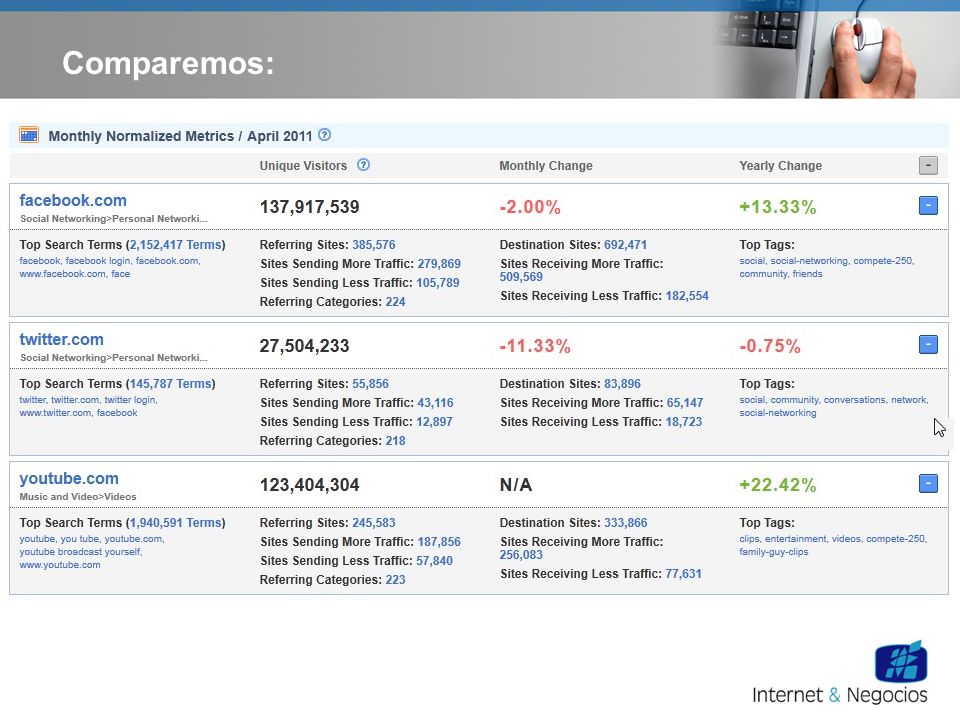960x720 pixels.
Task: Open facebook Referring Categories value 224
Action: click(396, 302)
